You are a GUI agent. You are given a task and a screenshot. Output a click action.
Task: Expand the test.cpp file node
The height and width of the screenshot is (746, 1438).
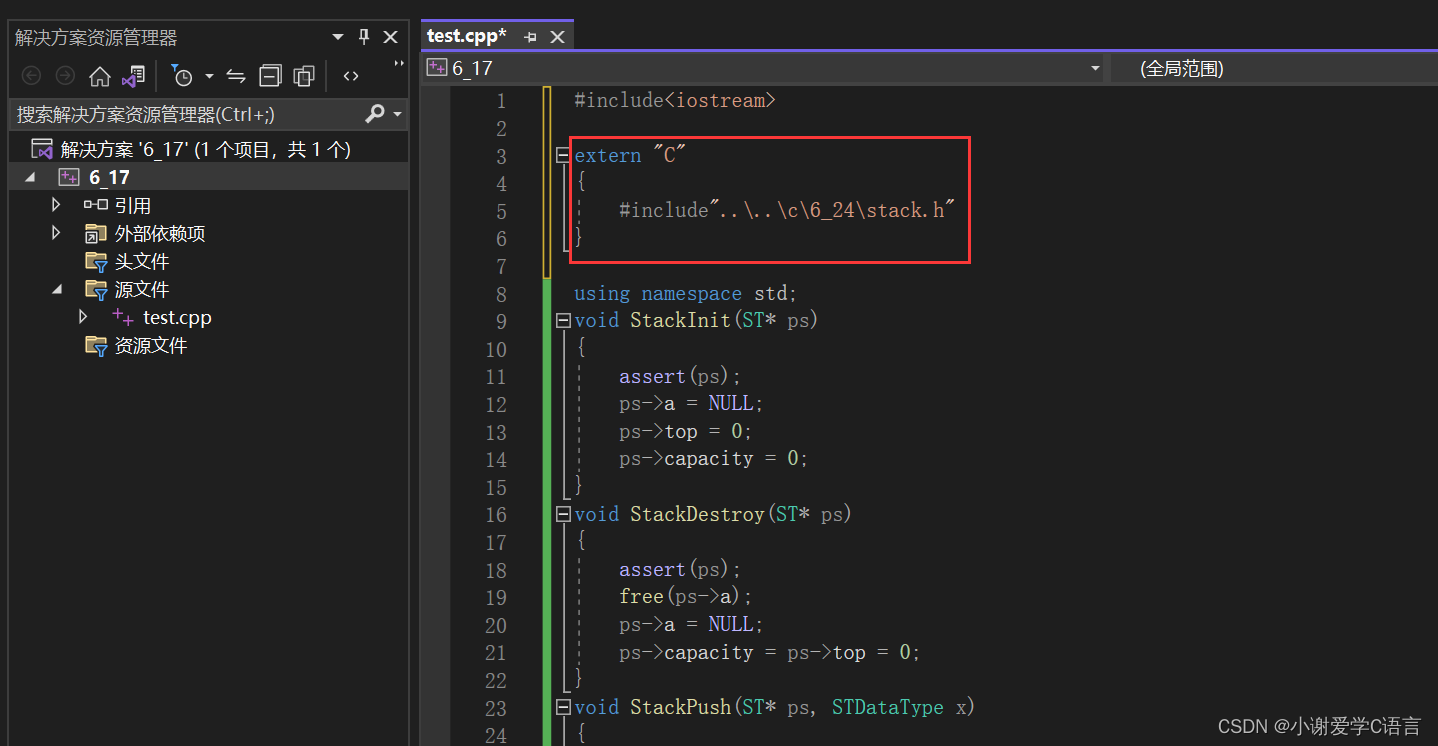pyautogui.click(x=83, y=317)
